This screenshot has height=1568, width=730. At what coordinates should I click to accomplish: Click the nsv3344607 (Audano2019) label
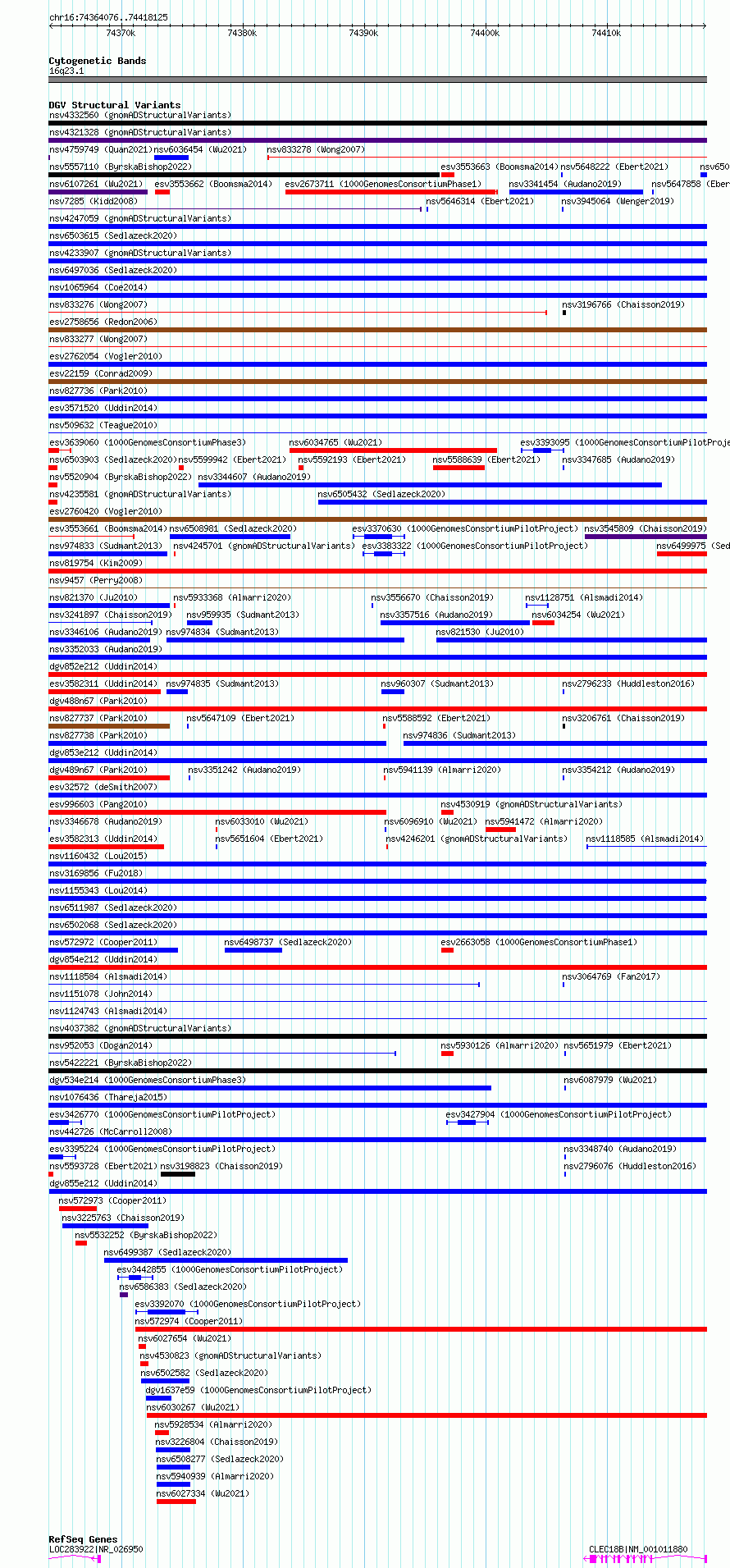254,477
